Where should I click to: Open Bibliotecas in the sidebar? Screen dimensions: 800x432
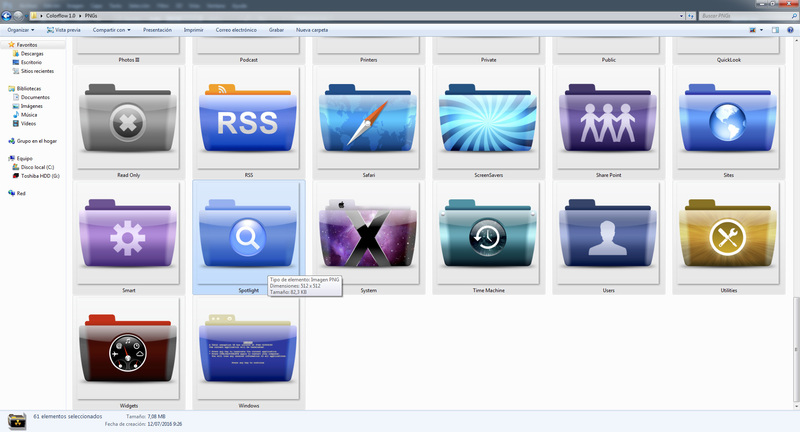[24, 88]
